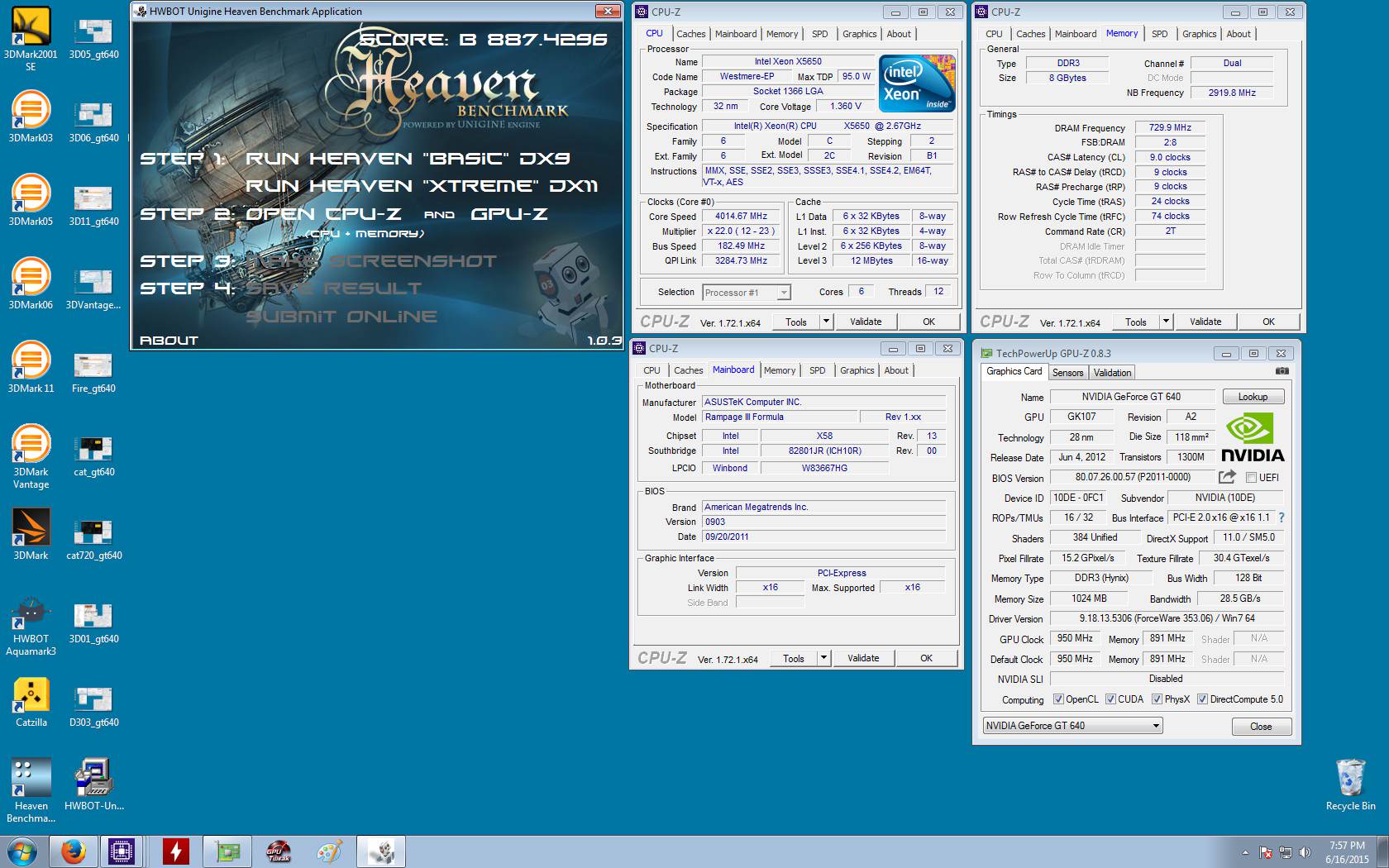Image resolution: width=1389 pixels, height=868 pixels.
Task: Click the volume icon in system tray
Action: tap(1305, 852)
